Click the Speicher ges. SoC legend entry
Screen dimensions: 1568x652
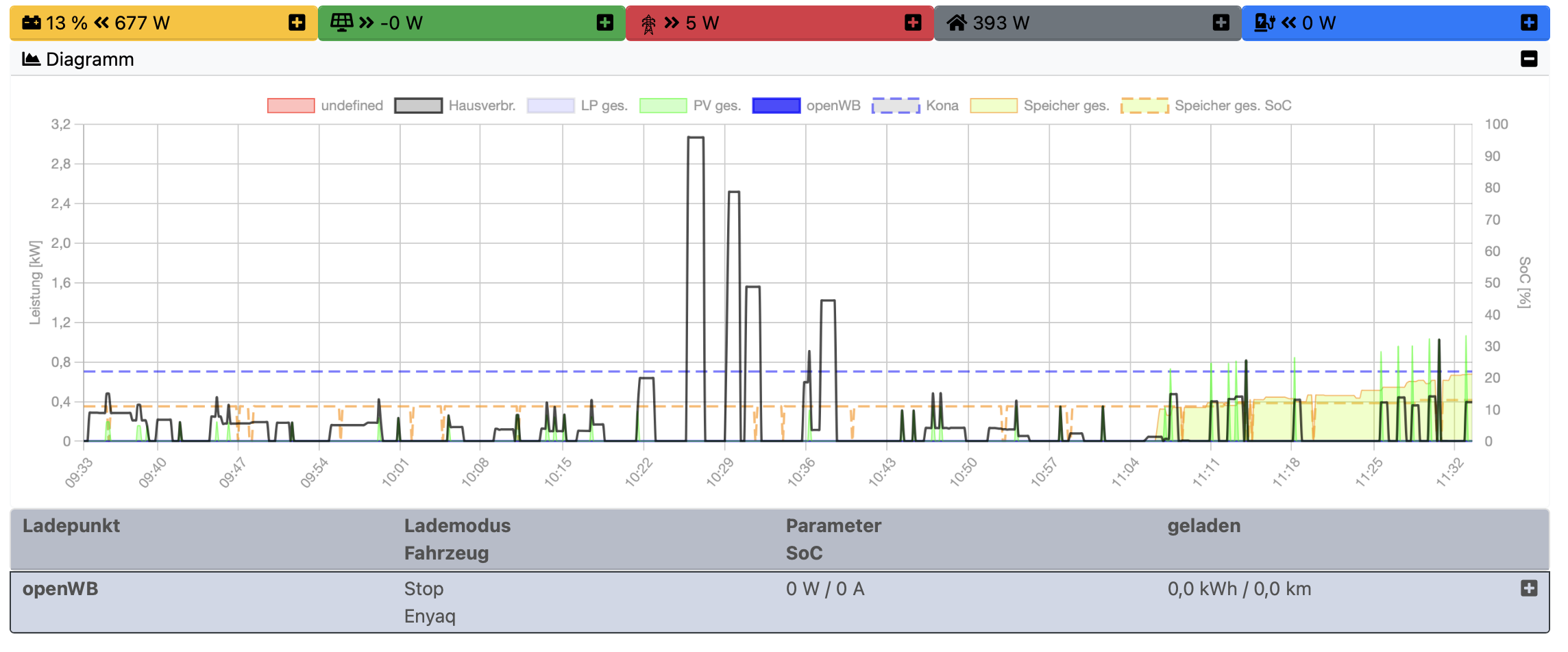[x=1206, y=105]
